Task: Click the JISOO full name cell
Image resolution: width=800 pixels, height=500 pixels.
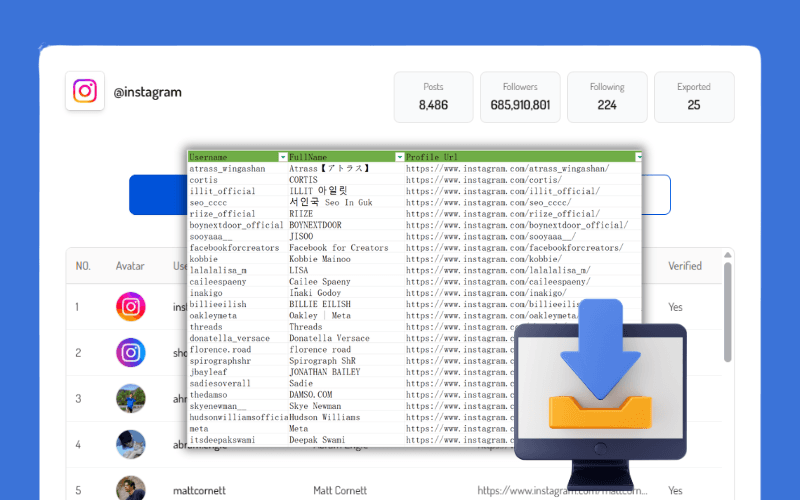Action: (x=301, y=236)
